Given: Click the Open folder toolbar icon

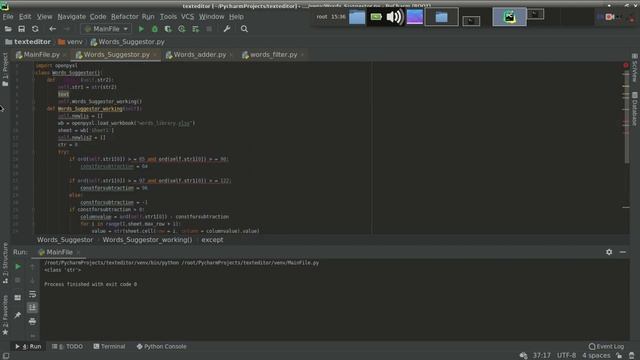Looking at the screenshot, I should (8, 29).
